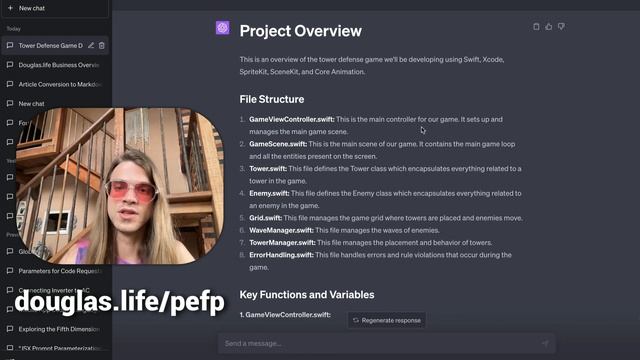Click chat bubble icon beside Douglas.life Business
The height and width of the screenshot is (360, 640).
coord(10,65)
